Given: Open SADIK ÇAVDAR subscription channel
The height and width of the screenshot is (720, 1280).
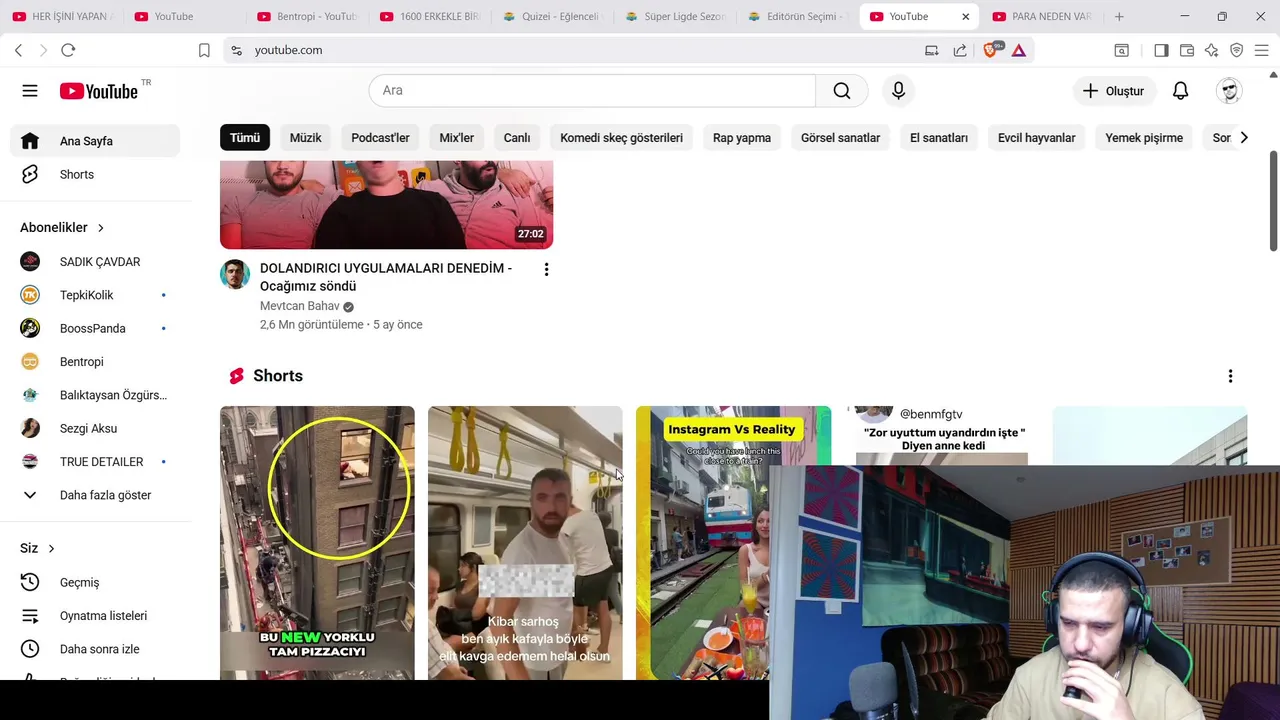Looking at the screenshot, I should (x=96, y=262).
